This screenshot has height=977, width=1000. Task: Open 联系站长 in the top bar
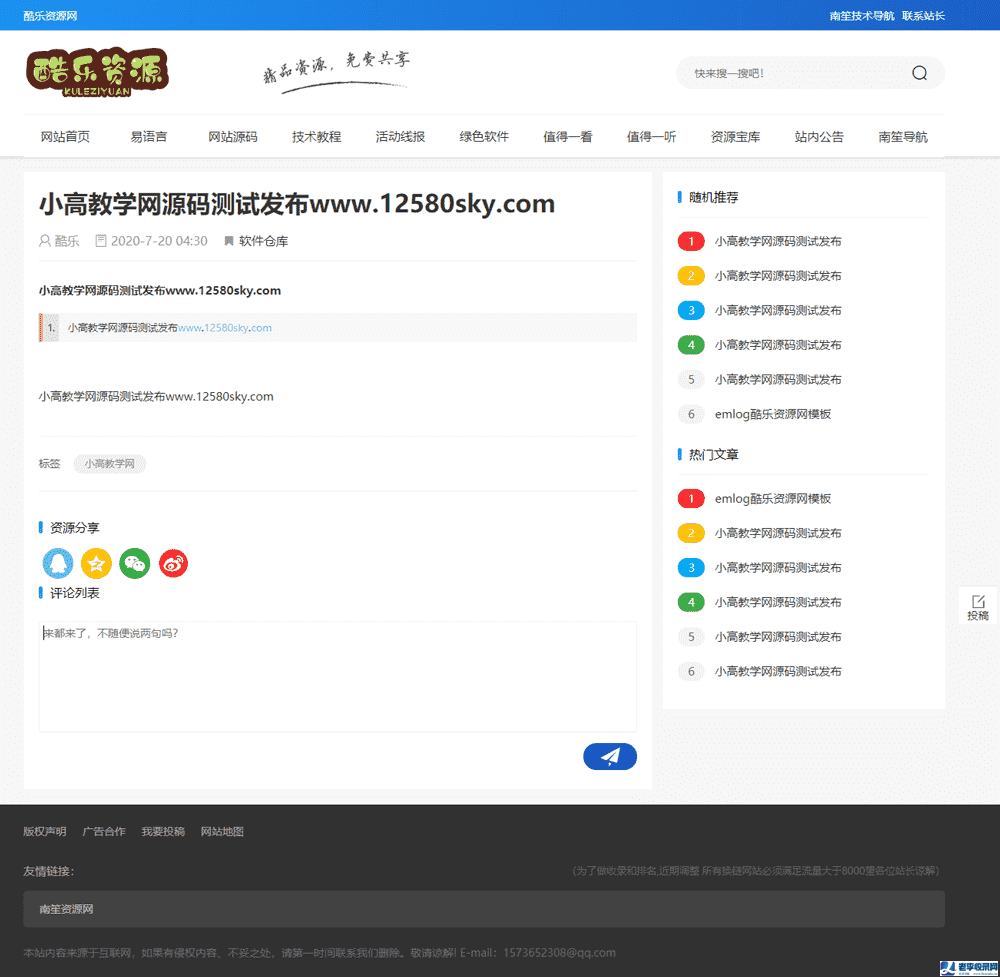(922, 15)
